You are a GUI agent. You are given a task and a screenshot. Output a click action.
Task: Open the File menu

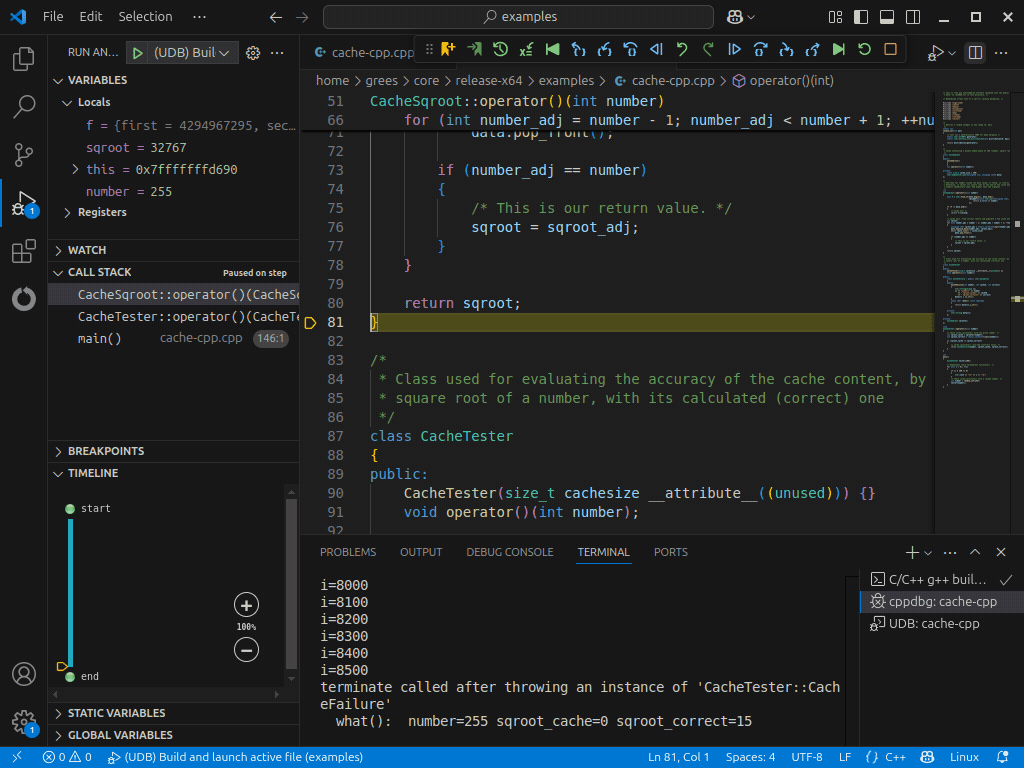(53, 16)
